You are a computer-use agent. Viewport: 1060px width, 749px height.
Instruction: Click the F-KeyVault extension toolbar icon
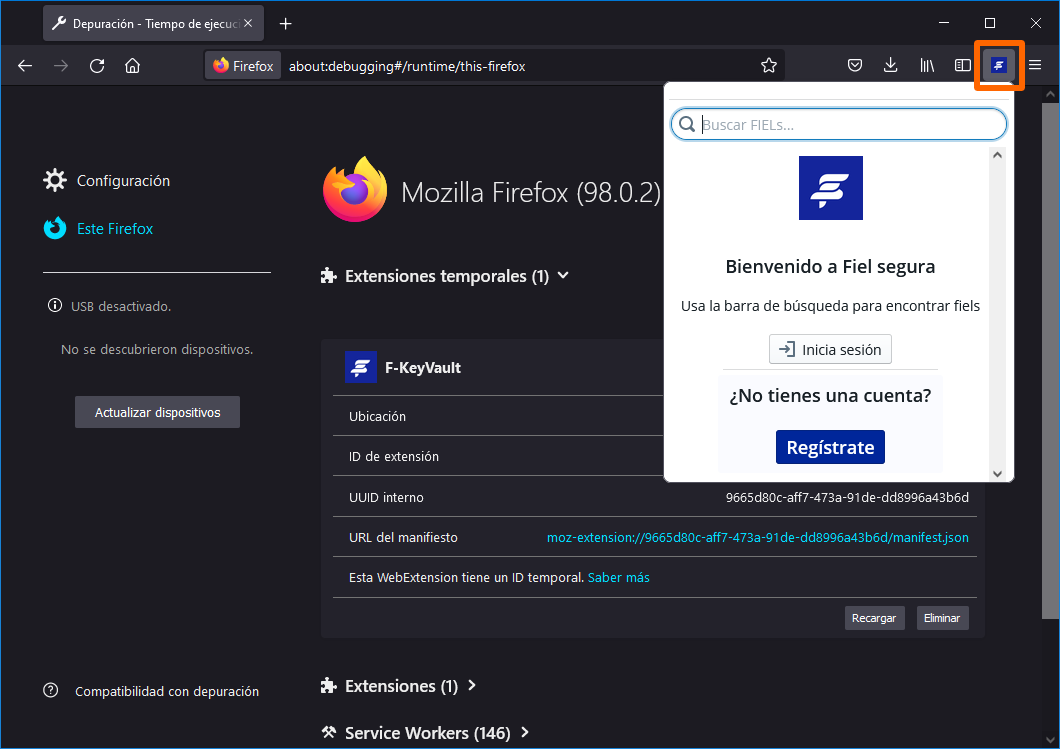tap(999, 66)
